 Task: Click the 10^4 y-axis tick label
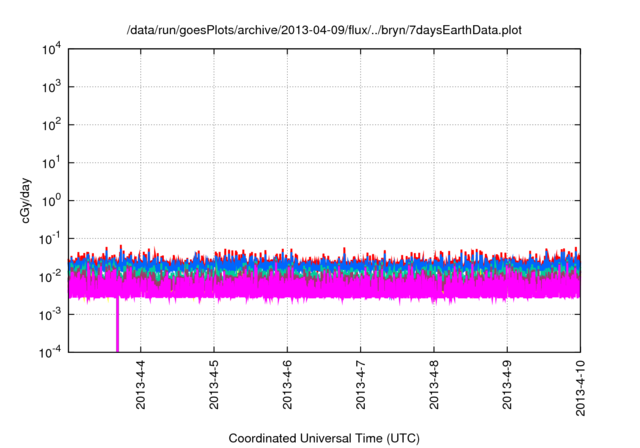tap(51, 49)
